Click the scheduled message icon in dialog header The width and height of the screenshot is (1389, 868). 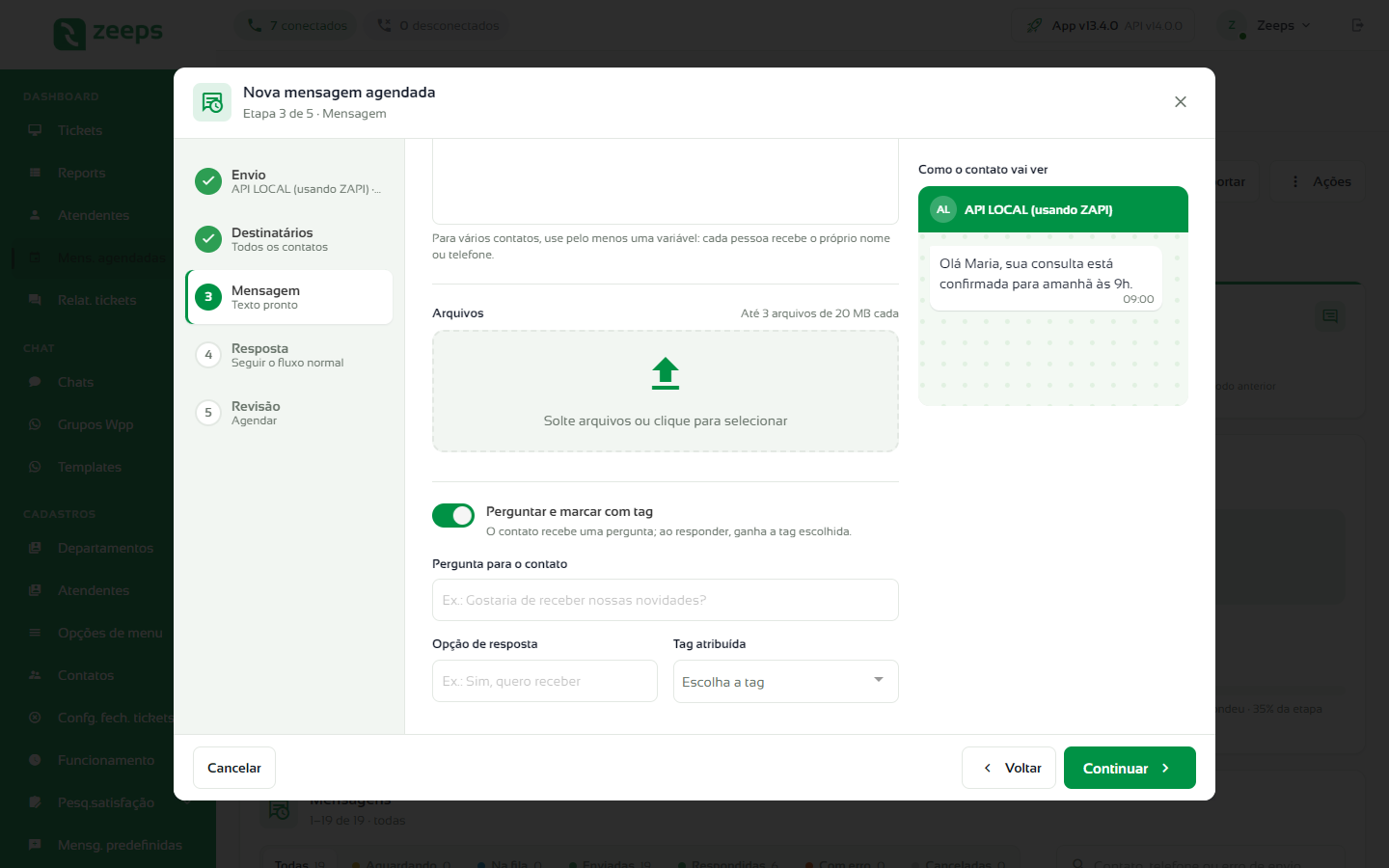pyautogui.click(x=212, y=102)
